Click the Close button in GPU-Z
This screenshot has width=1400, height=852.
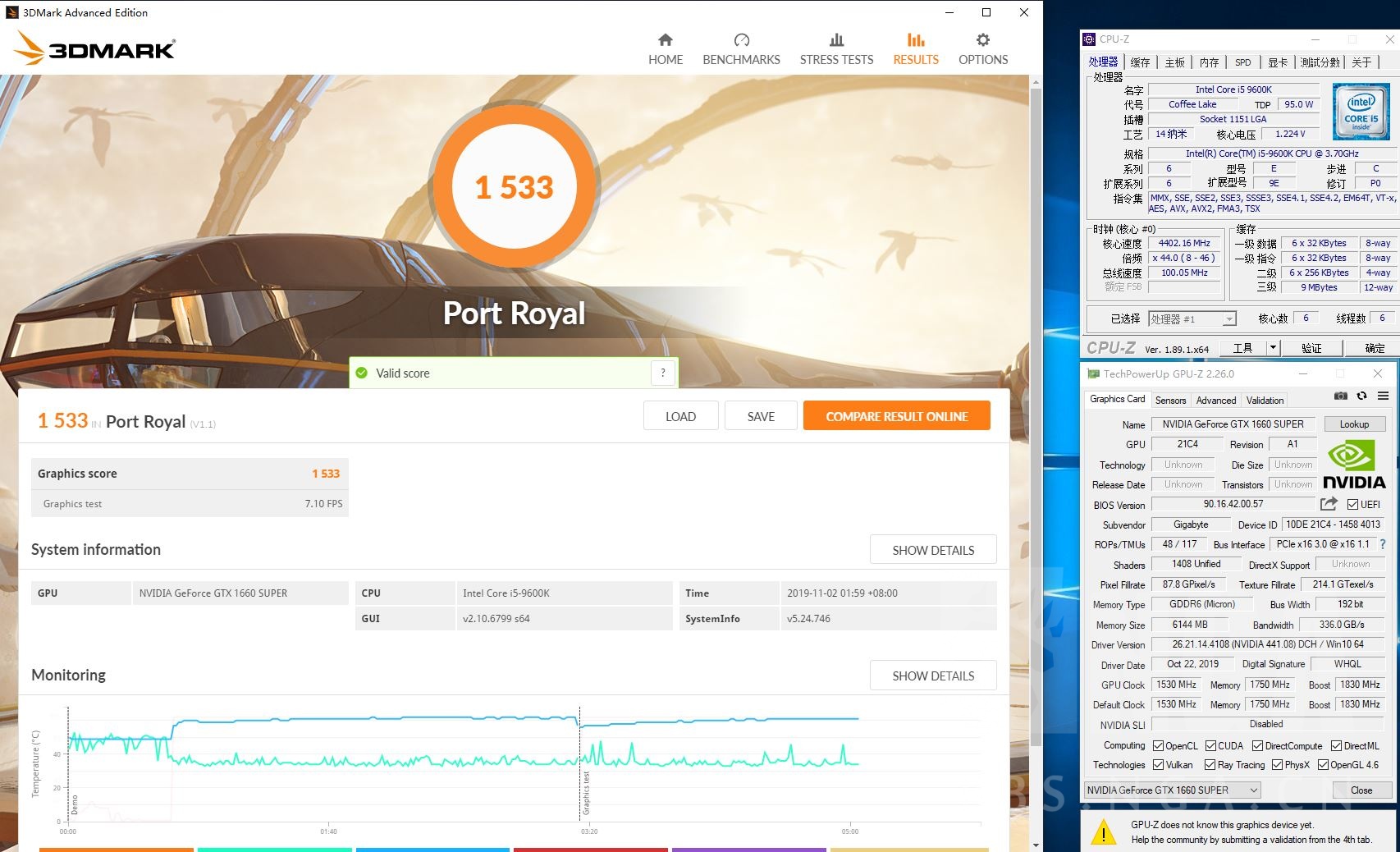point(1361,790)
